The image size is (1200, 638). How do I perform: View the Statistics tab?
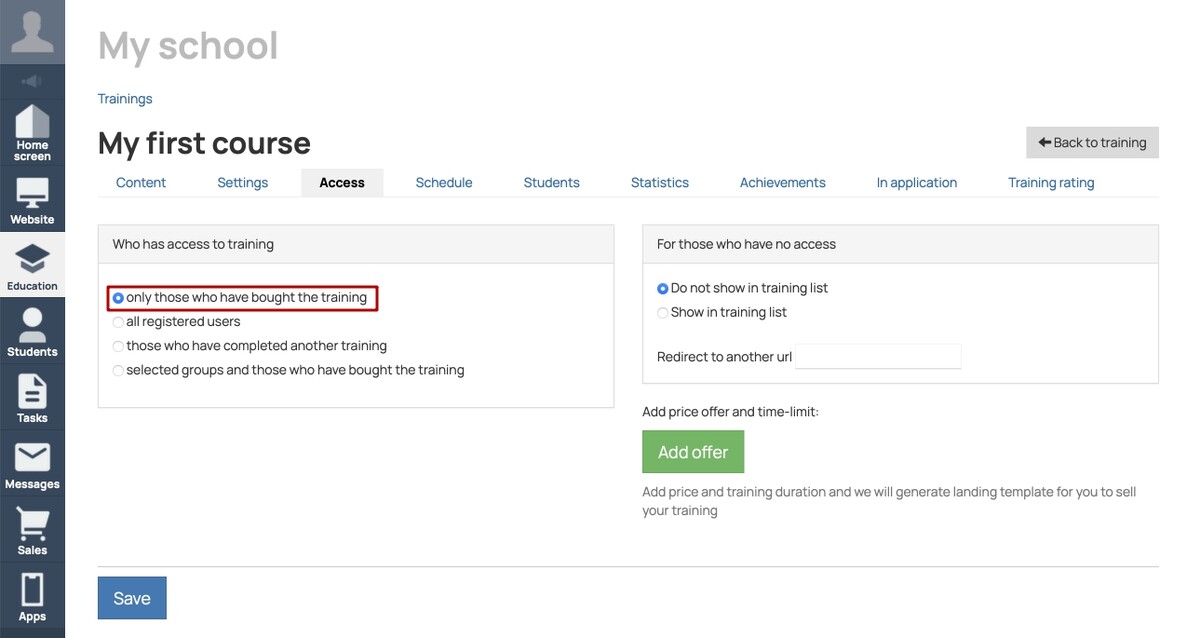(660, 182)
